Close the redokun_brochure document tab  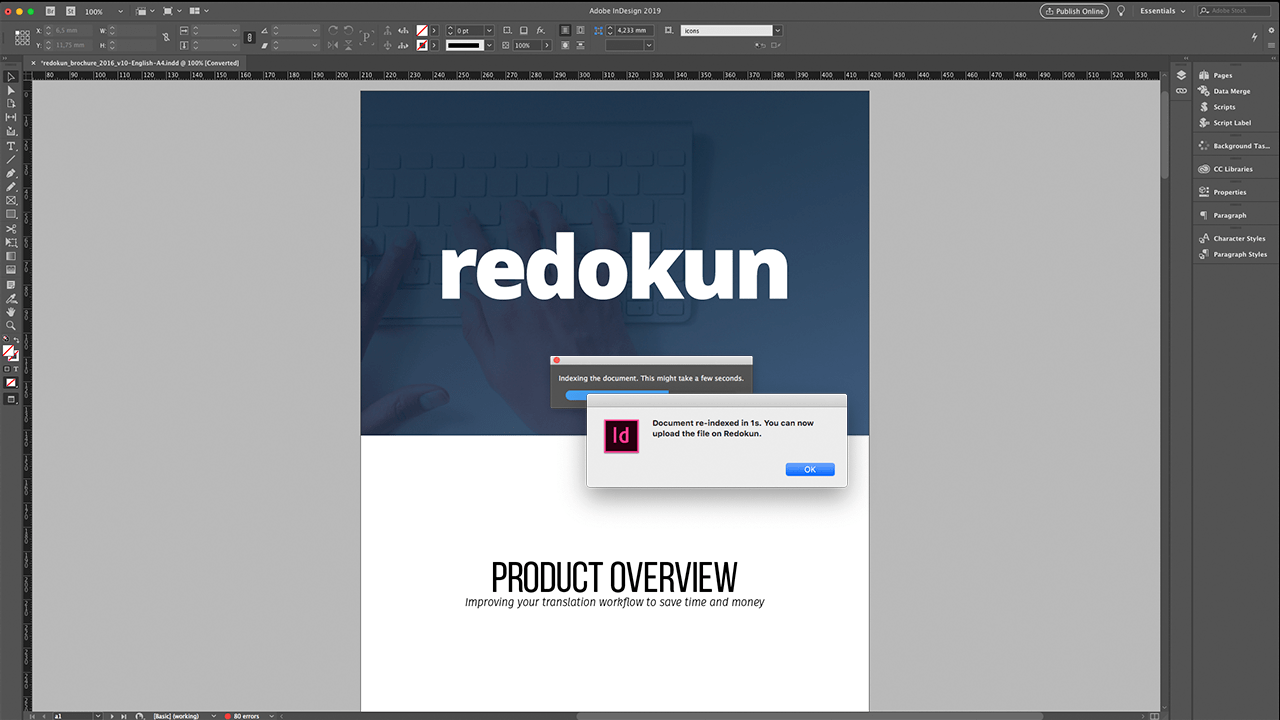(34, 63)
